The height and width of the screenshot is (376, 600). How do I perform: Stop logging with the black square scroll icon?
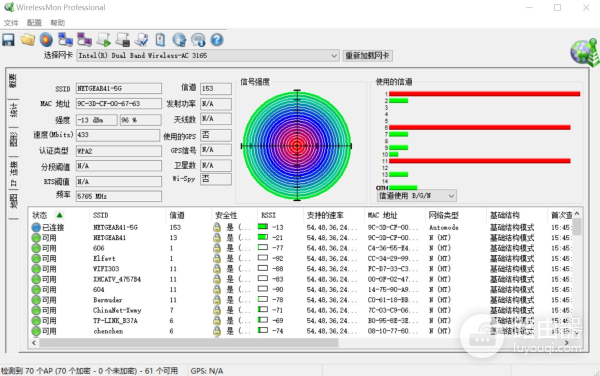click(122, 39)
